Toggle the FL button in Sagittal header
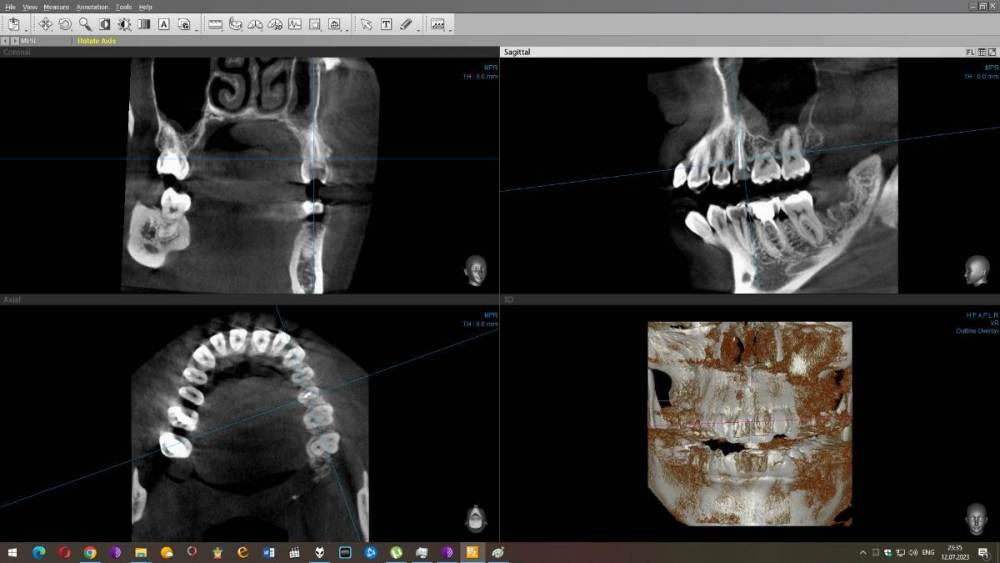 pos(969,51)
